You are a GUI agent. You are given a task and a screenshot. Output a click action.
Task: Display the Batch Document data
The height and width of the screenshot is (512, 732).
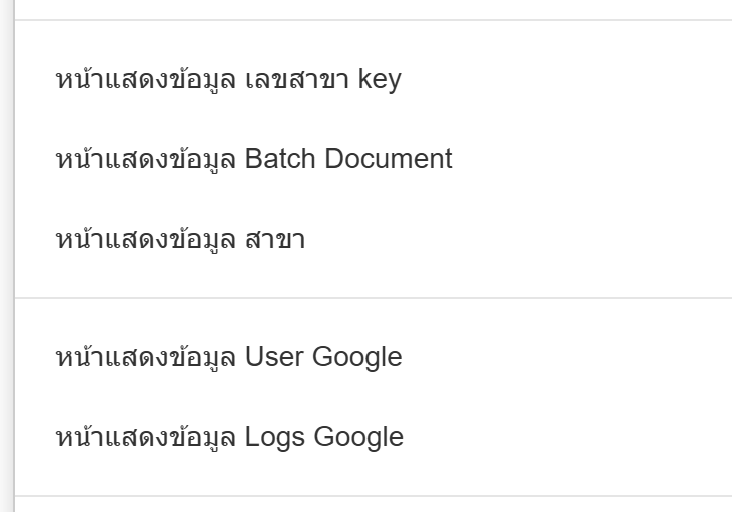254,159
